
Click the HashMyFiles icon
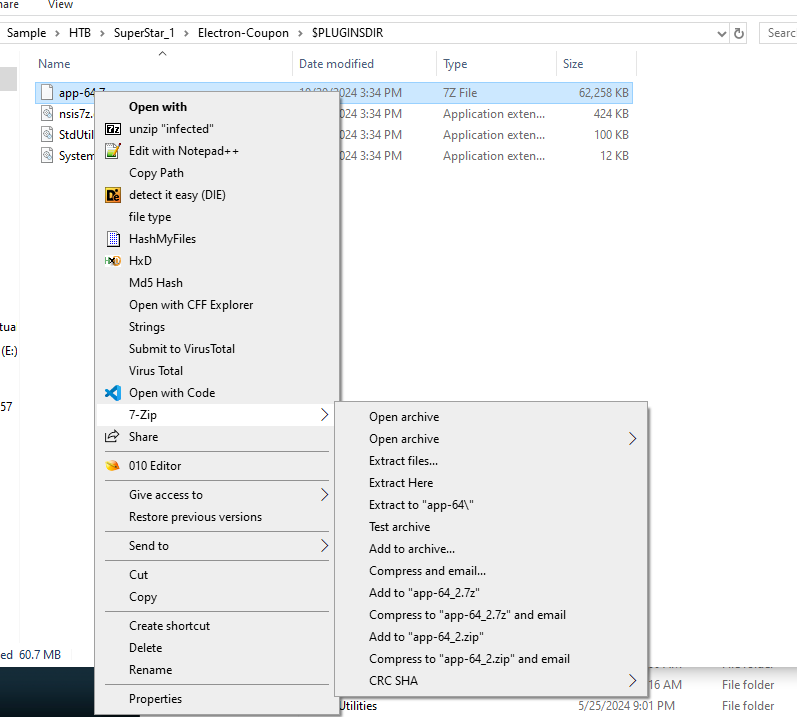pos(113,239)
